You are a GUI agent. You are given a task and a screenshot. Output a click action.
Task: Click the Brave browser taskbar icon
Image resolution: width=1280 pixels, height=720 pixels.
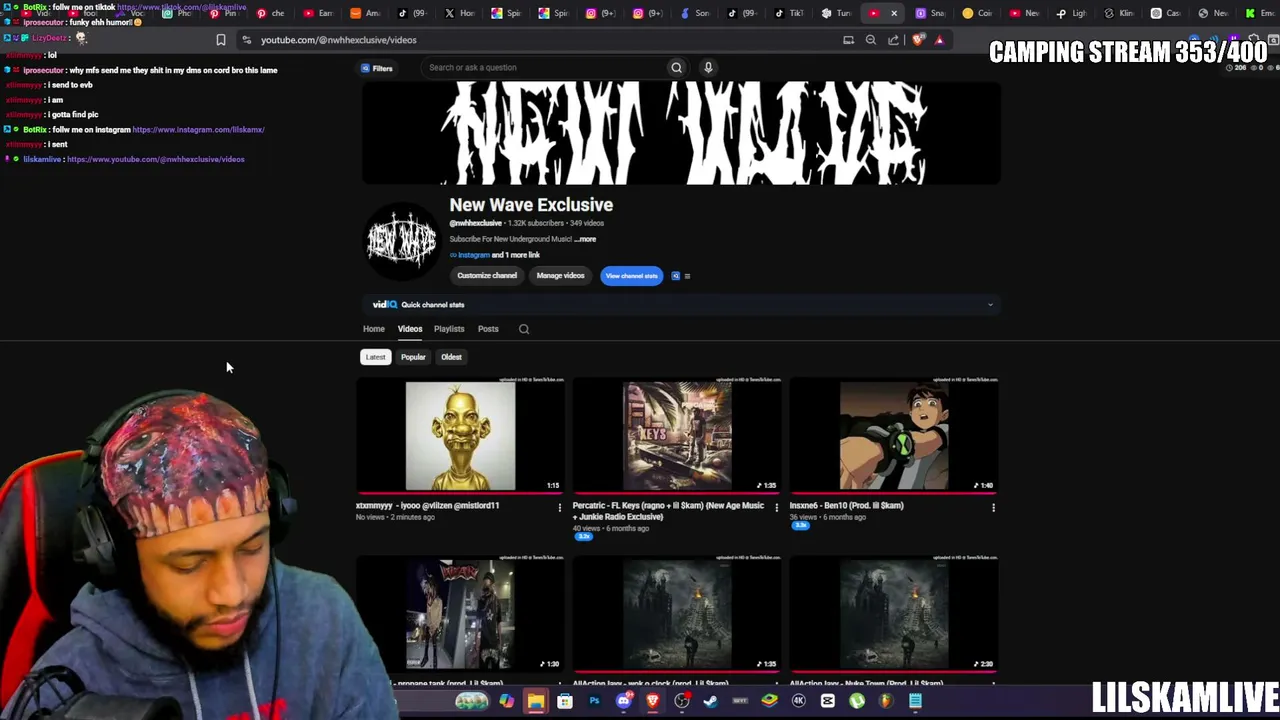pyautogui.click(x=652, y=701)
